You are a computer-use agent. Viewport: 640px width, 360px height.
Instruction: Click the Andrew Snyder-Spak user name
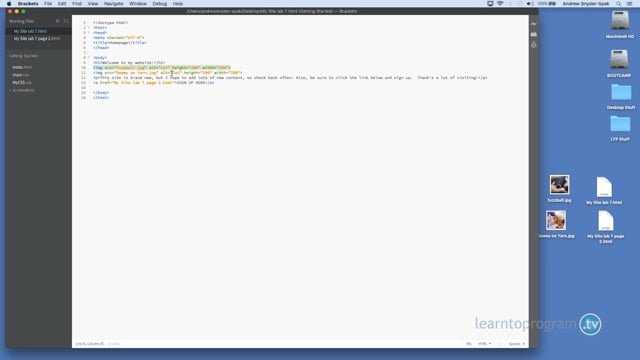(586, 4)
